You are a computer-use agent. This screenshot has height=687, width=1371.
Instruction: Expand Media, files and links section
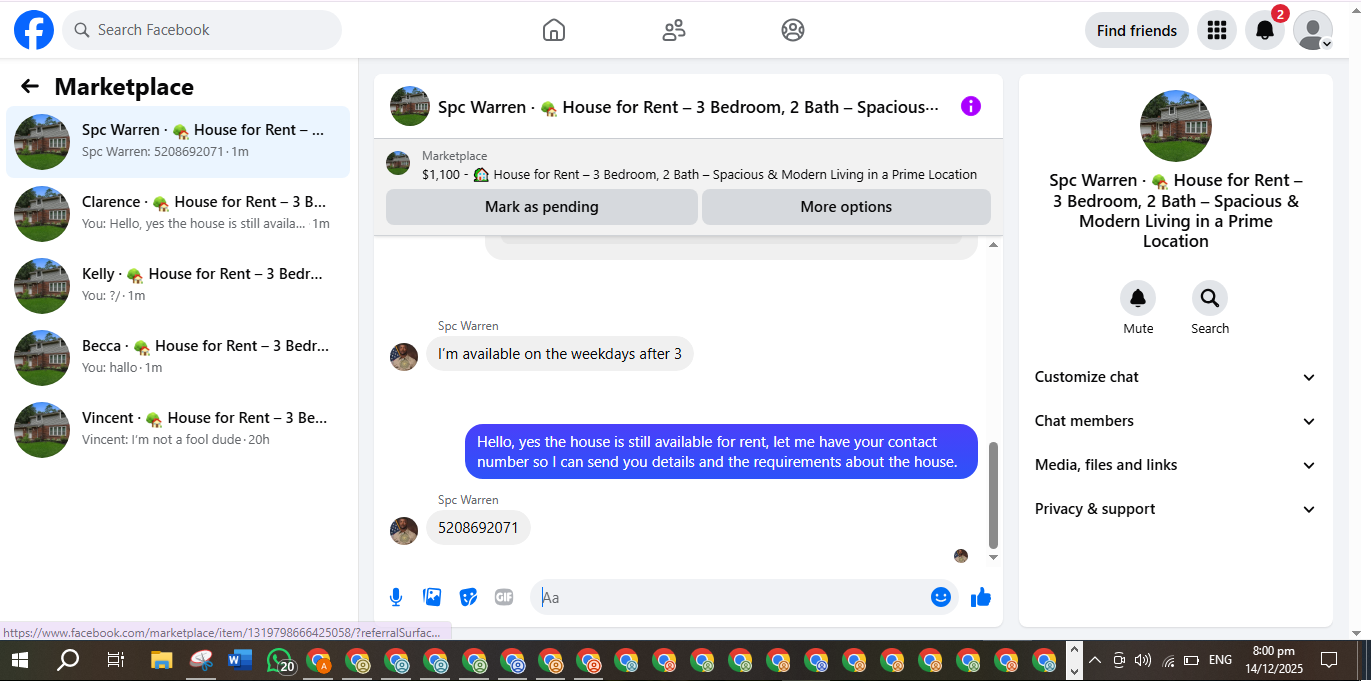tap(1176, 465)
